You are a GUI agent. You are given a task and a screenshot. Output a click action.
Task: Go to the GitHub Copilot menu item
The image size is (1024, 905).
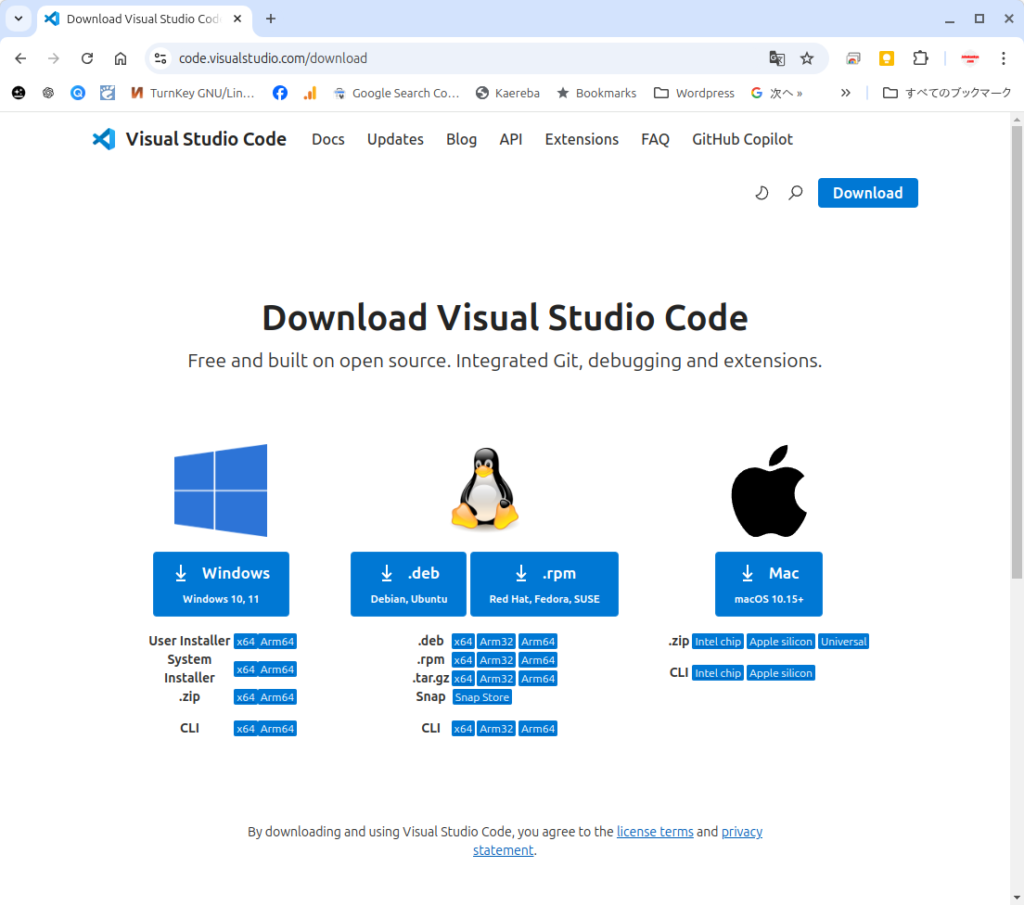tap(742, 139)
